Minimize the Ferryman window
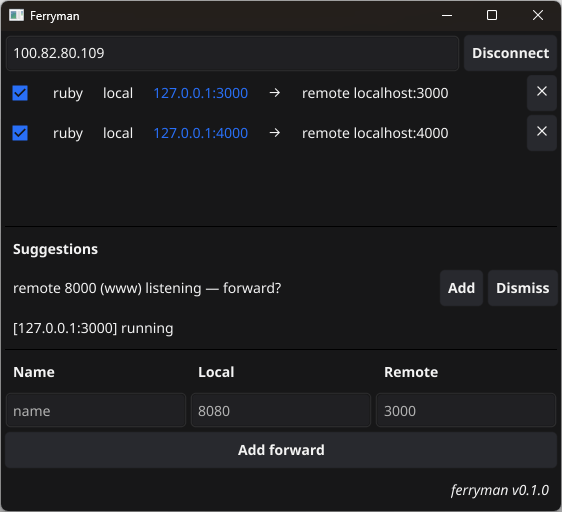Image resolution: width=562 pixels, height=512 pixels. [447, 15]
